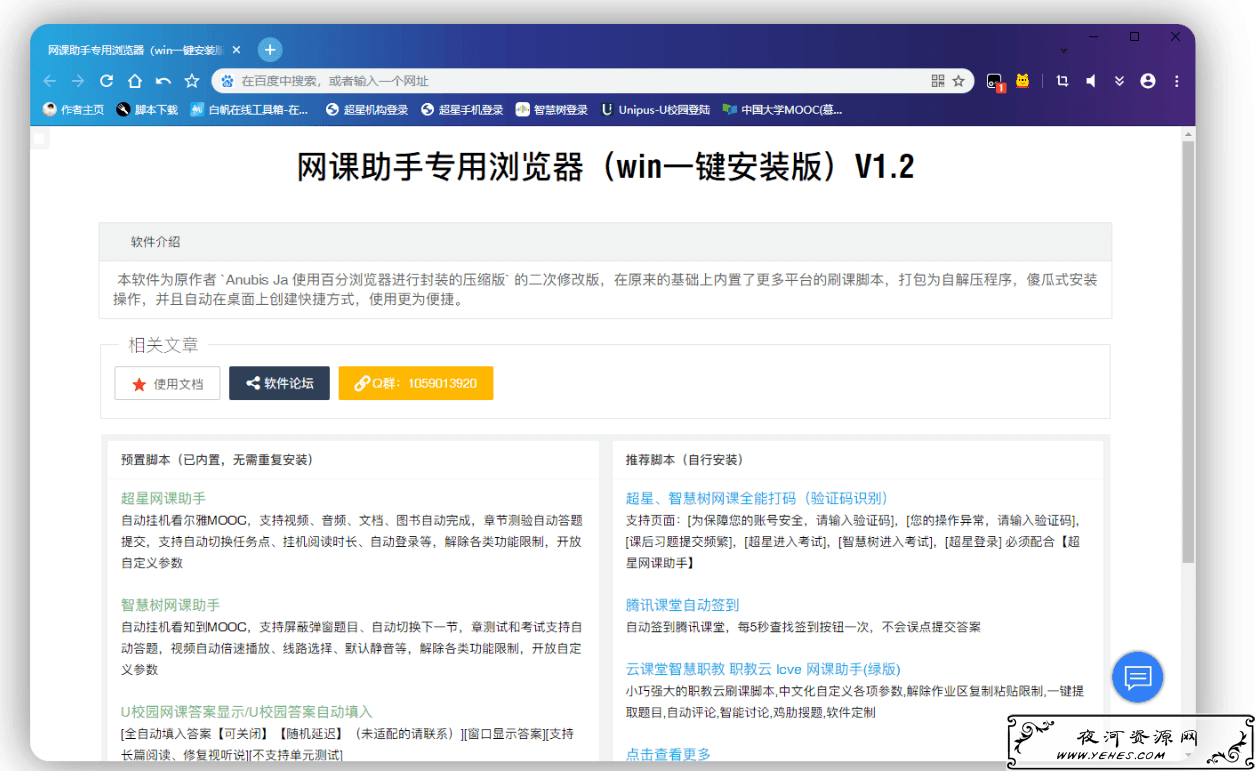Viewport: 1256px width, 771px height.
Task: Open 中国大学MOOC bookmark
Action: click(x=783, y=110)
